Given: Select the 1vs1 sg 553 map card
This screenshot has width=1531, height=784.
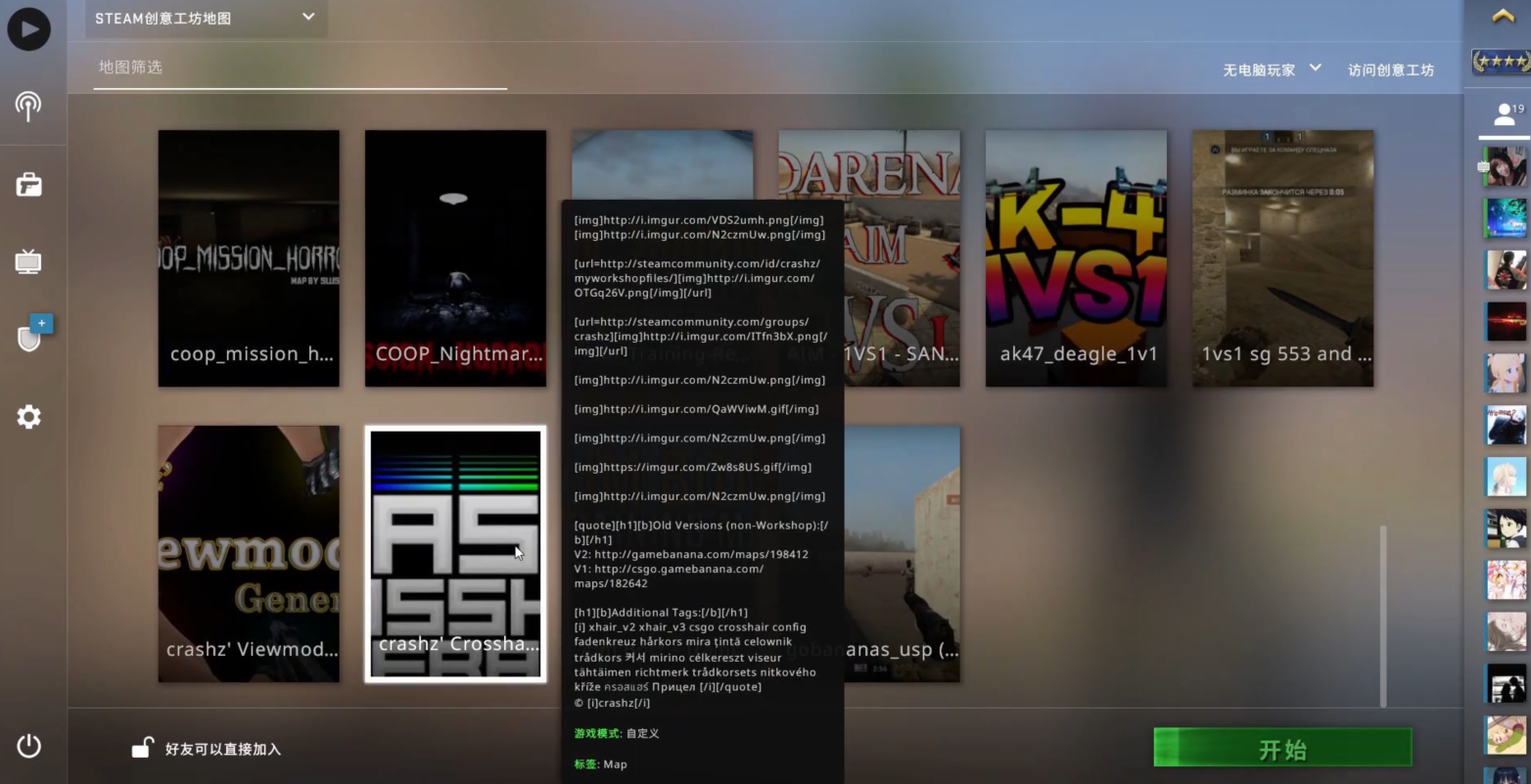Looking at the screenshot, I should point(1282,258).
